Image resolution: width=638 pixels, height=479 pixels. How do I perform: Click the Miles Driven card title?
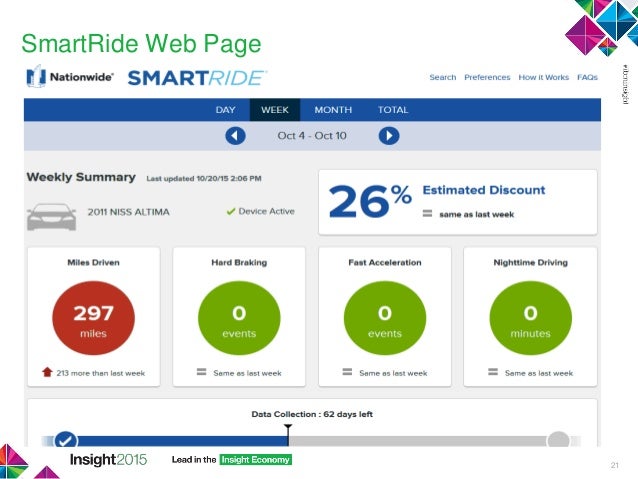click(x=94, y=262)
